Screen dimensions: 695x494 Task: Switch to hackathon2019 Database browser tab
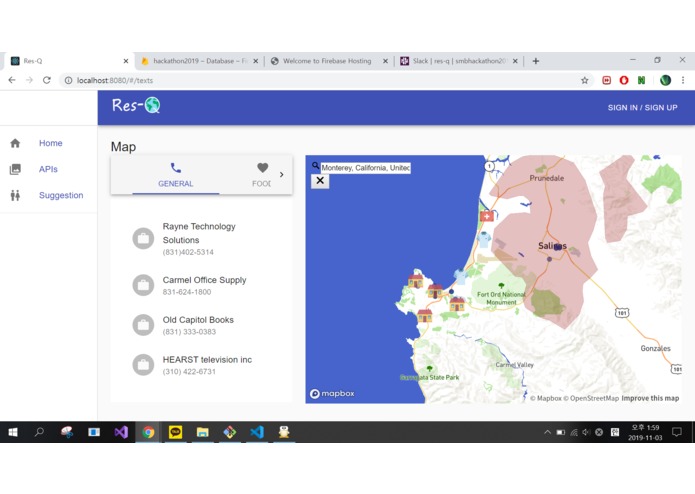[199, 61]
